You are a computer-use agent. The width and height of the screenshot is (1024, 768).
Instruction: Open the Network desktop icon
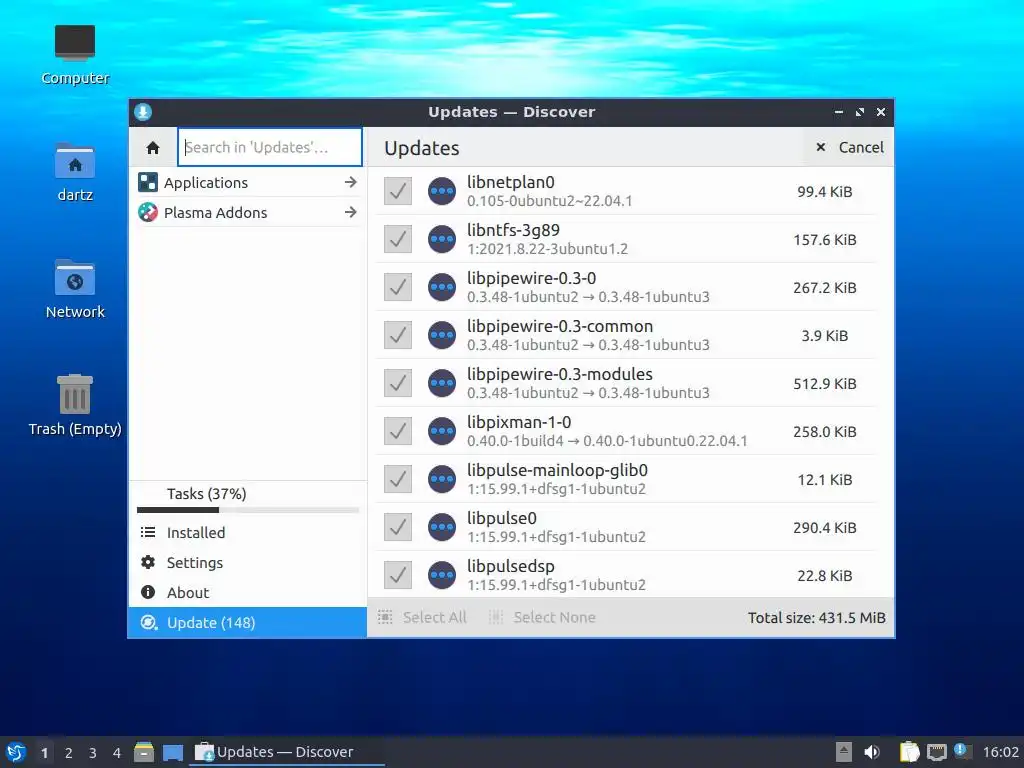coord(75,289)
